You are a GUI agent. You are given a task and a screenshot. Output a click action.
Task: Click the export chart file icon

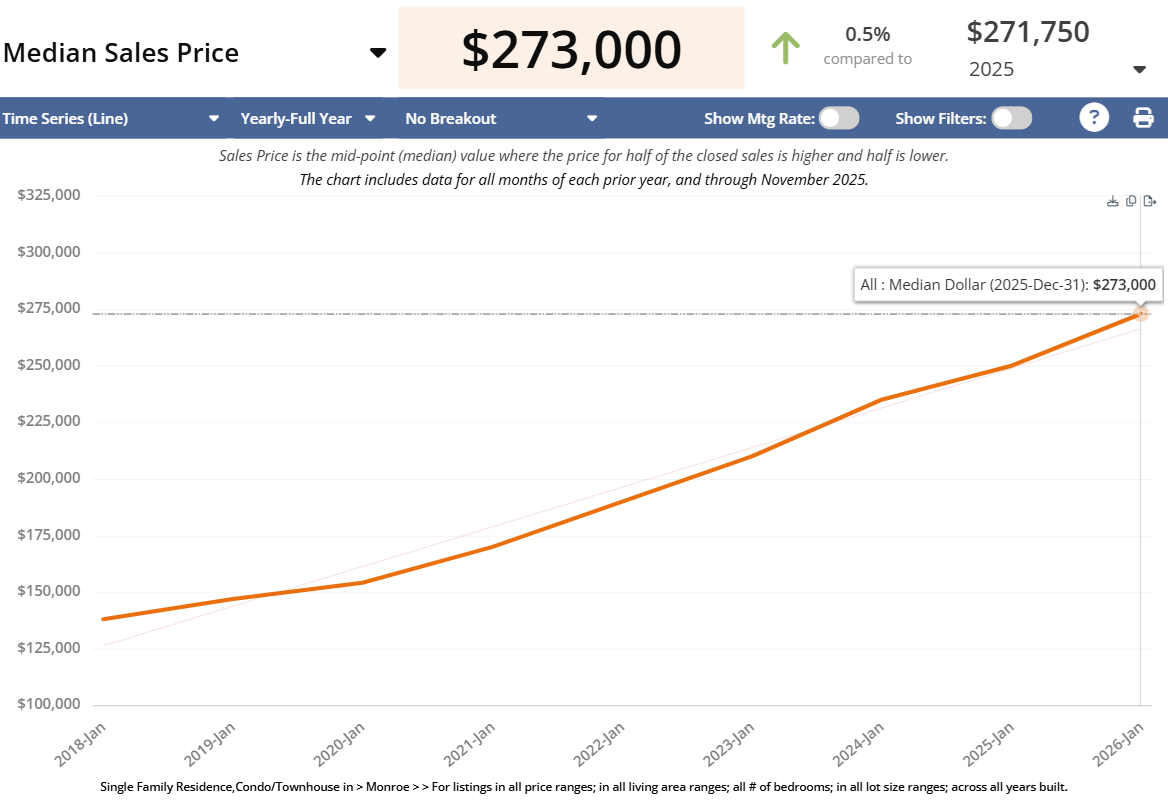[1150, 201]
